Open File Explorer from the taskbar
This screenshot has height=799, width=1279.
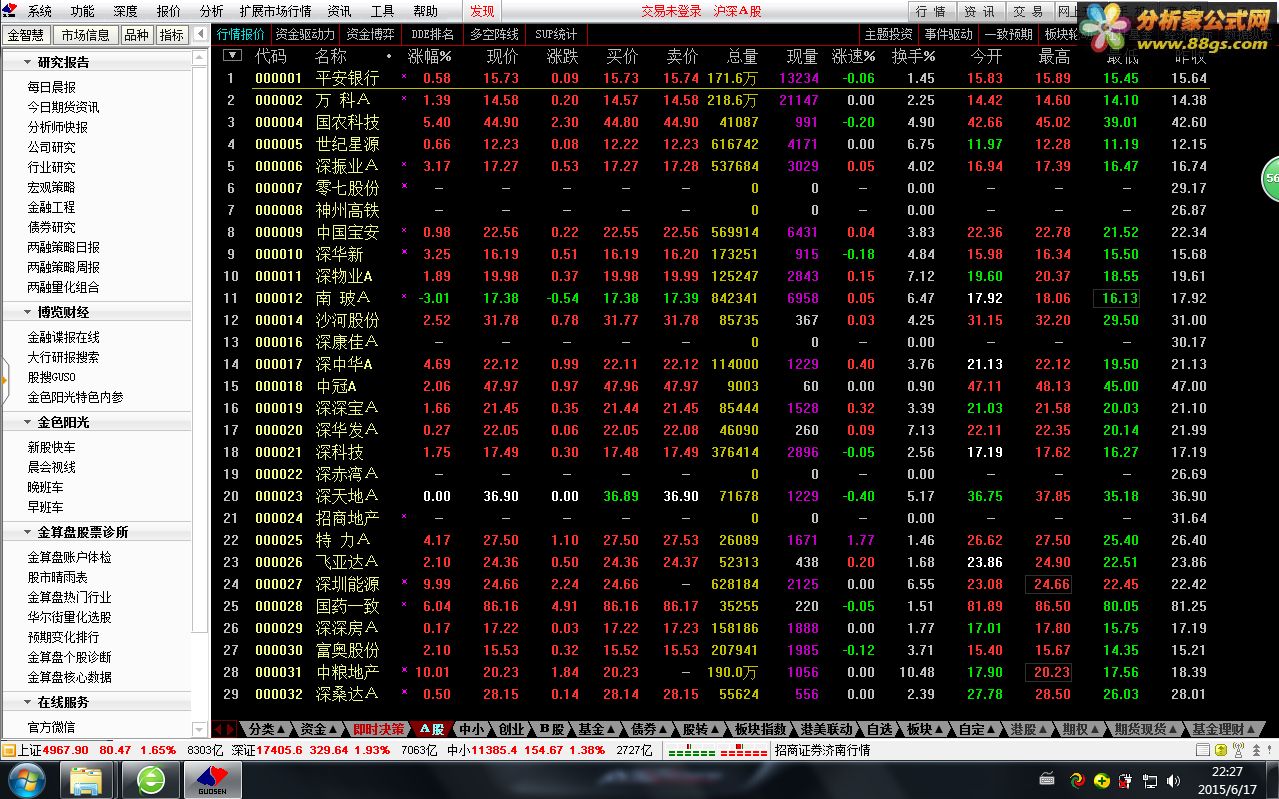click(87, 780)
